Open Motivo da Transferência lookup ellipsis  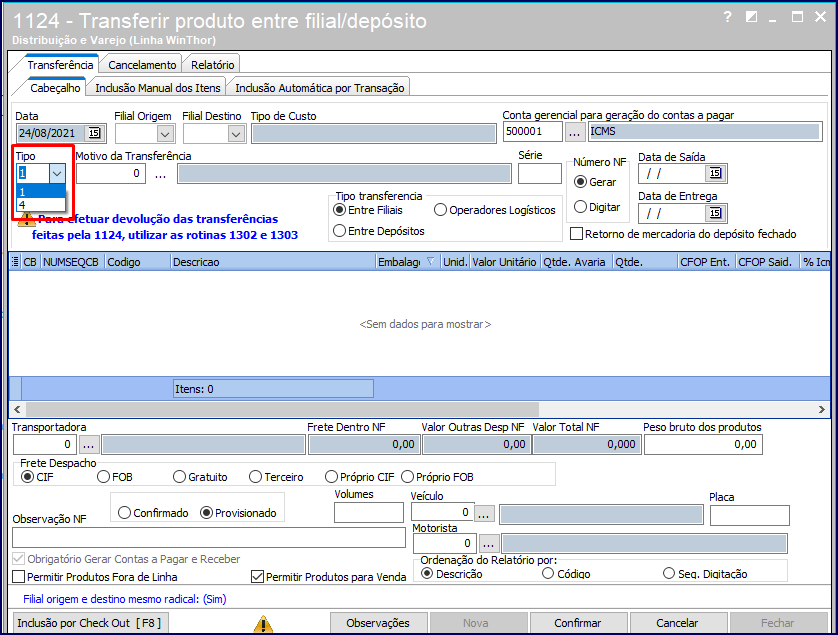click(160, 174)
